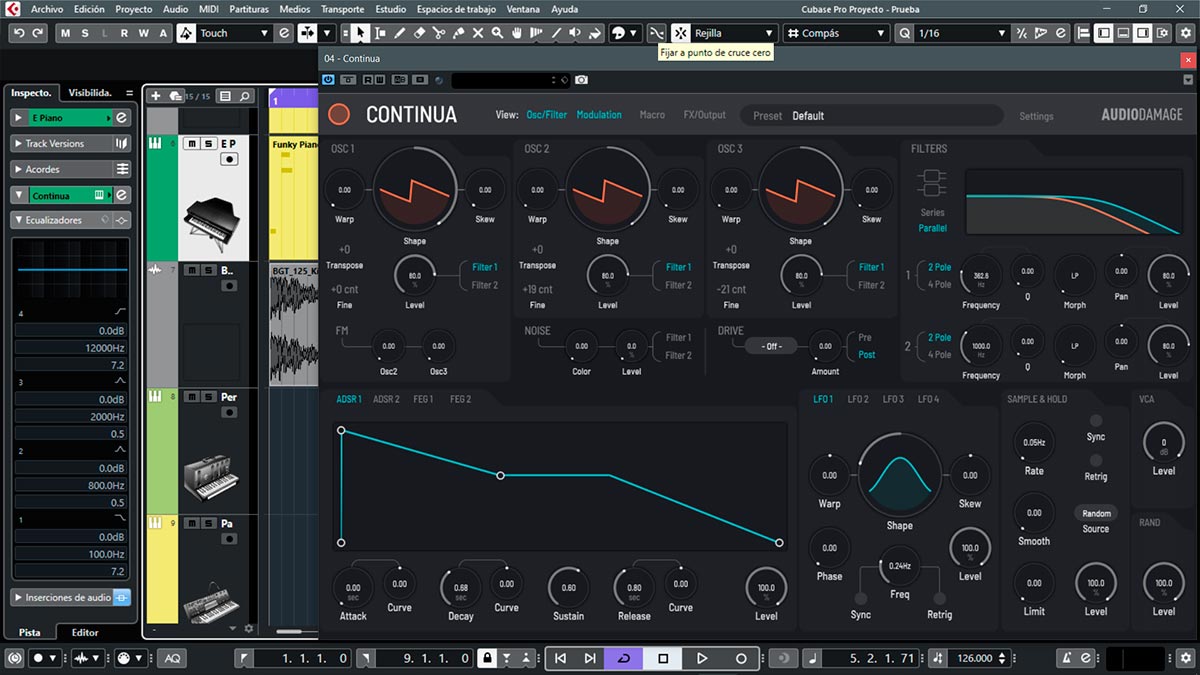Select the Erase tool
The image size is (1200, 675).
[419, 33]
